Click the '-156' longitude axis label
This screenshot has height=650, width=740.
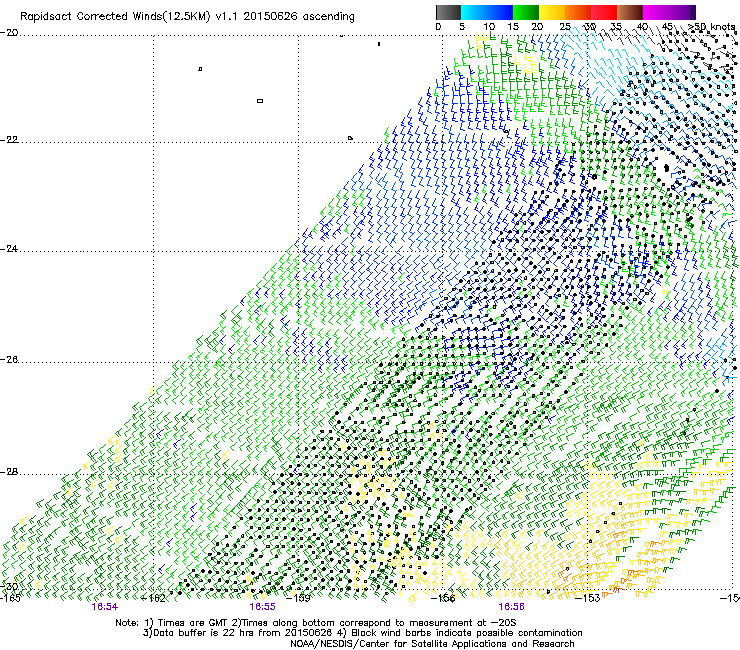tap(444, 598)
